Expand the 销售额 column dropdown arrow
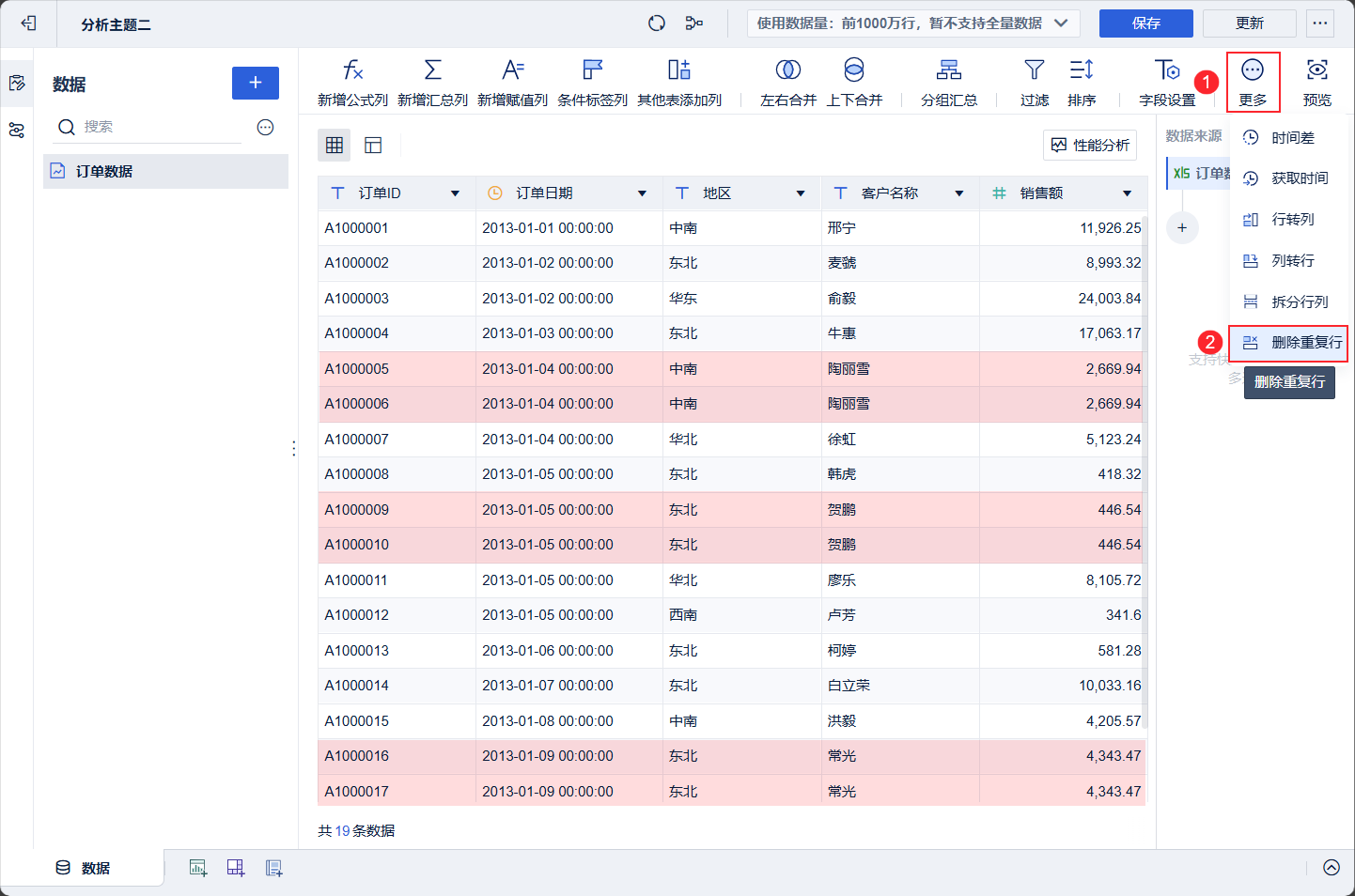Viewport: 1355px width, 896px height. pyautogui.click(x=1127, y=193)
